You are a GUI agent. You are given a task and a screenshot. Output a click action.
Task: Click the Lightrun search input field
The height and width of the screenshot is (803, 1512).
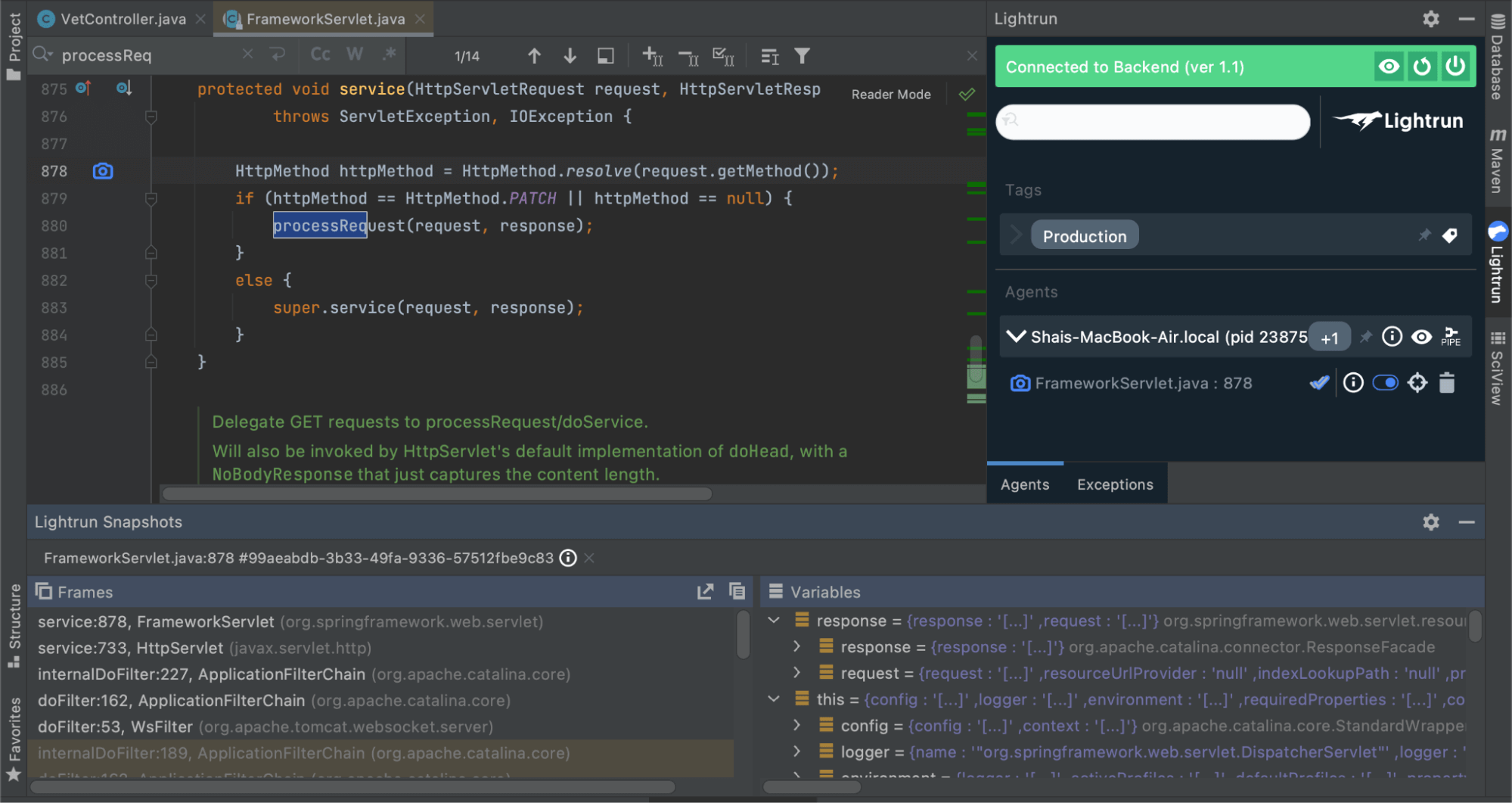pyautogui.click(x=1152, y=121)
